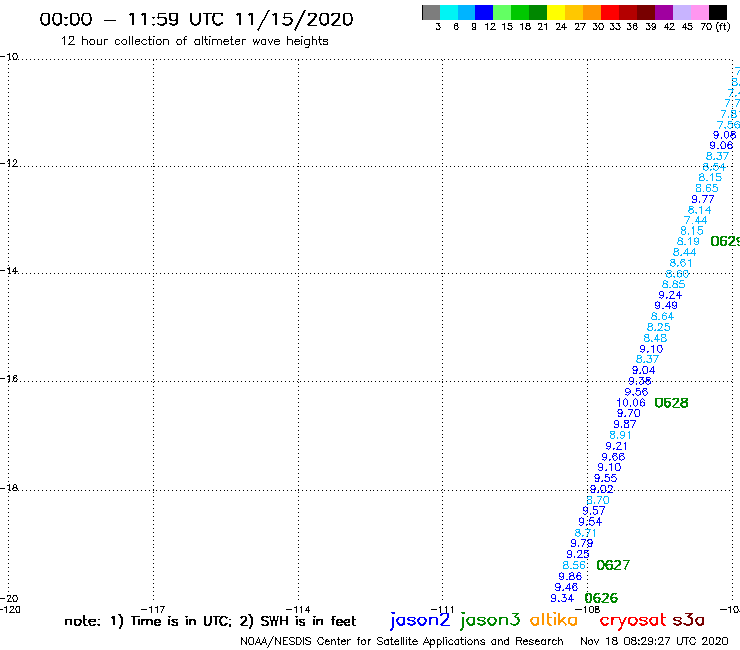The image size is (740, 650).
Task: Click the title '00:00 – 11:59 UTC 11/15/2020'
Action: pyautogui.click(x=196, y=20)
